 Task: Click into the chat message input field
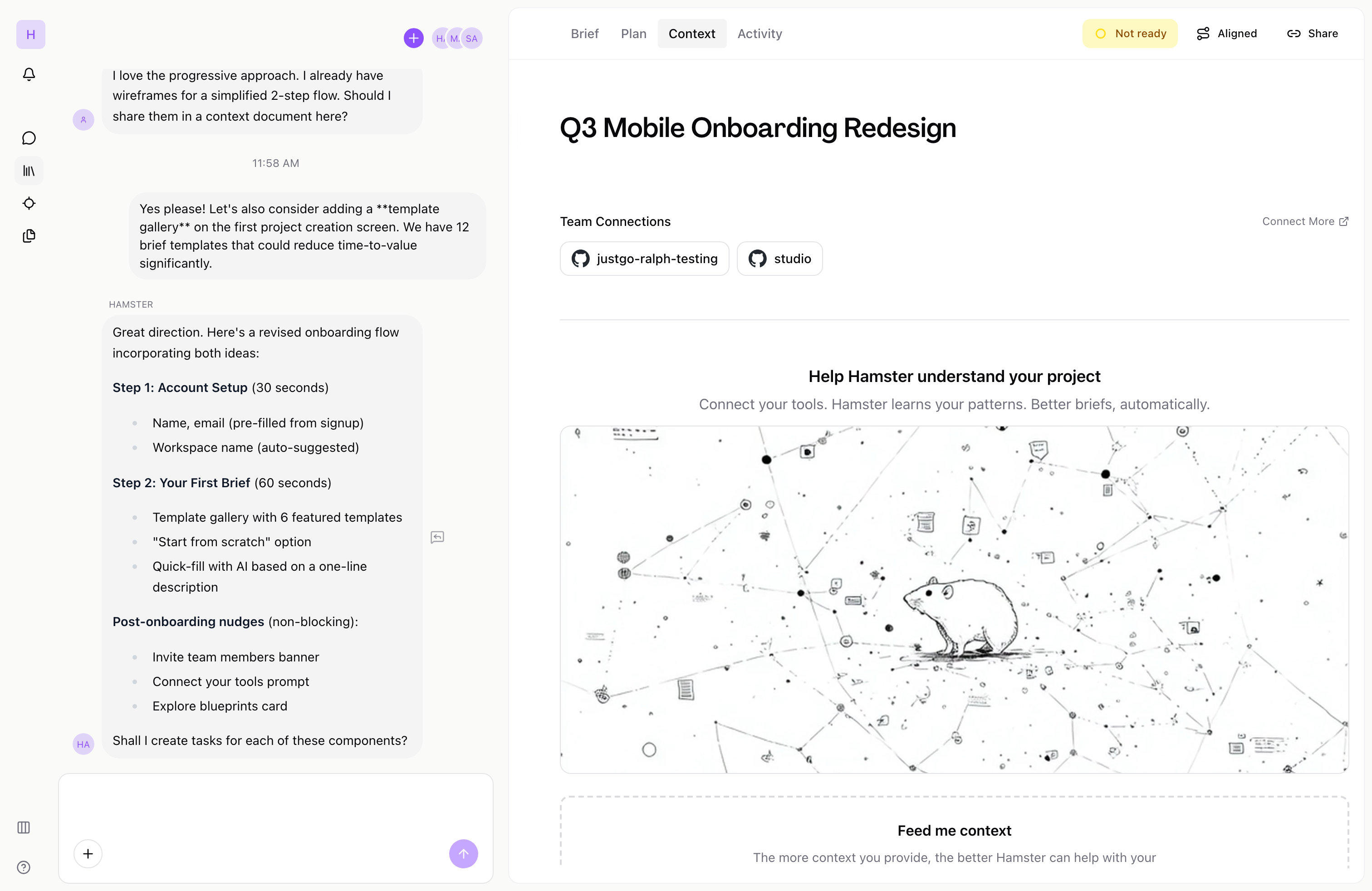tap(275, 807)
